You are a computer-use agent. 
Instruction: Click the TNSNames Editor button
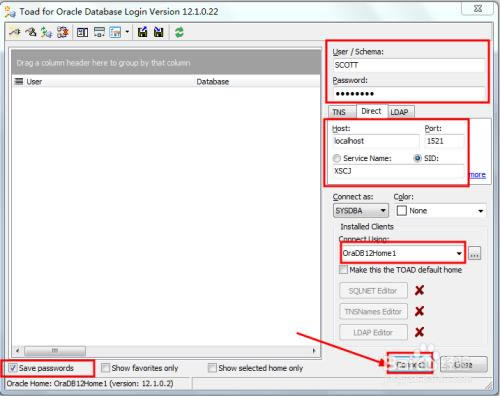373,312
